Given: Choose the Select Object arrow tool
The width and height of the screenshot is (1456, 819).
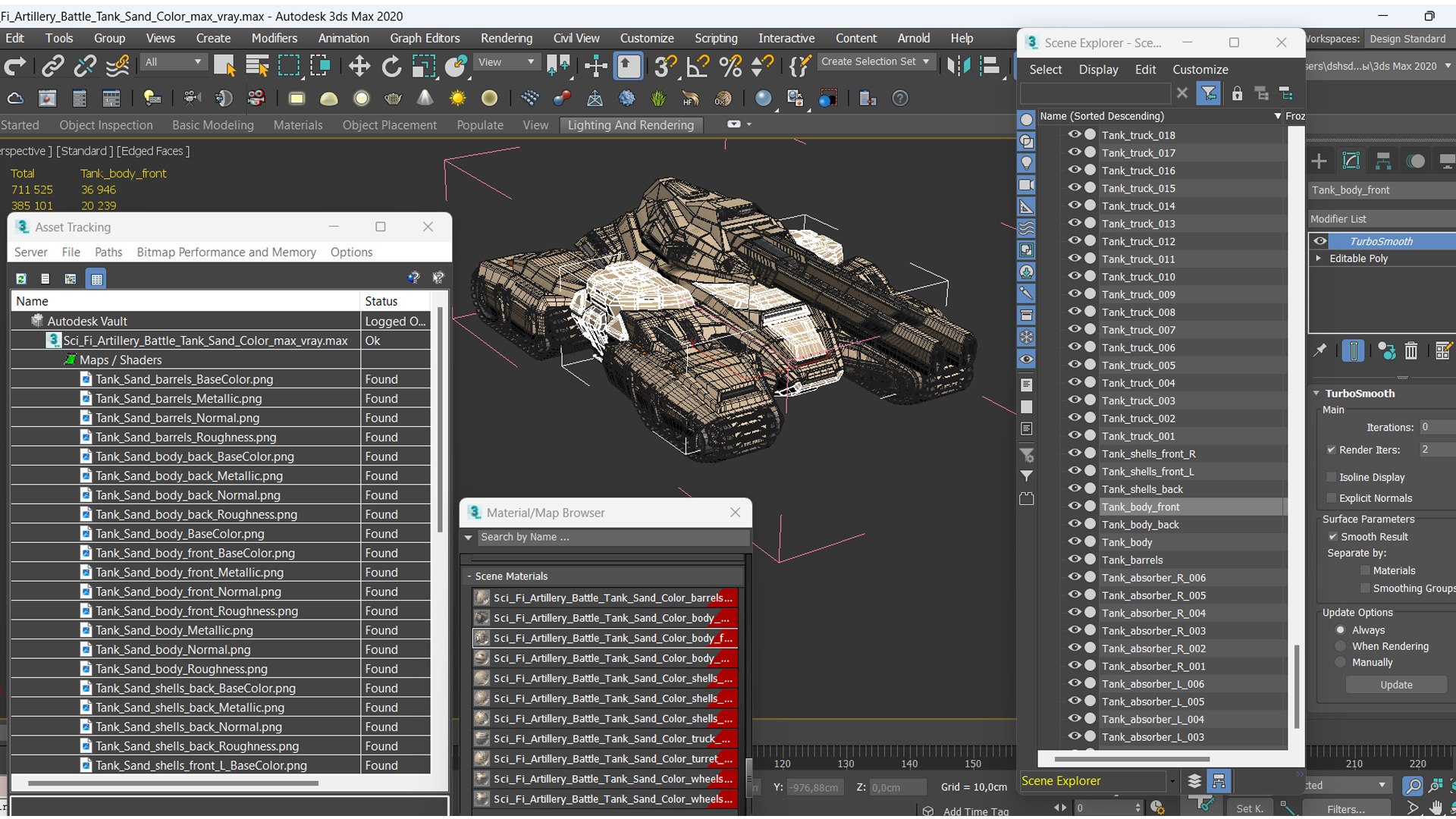Looking at the screenshot, I should click(x=224, y=67).
